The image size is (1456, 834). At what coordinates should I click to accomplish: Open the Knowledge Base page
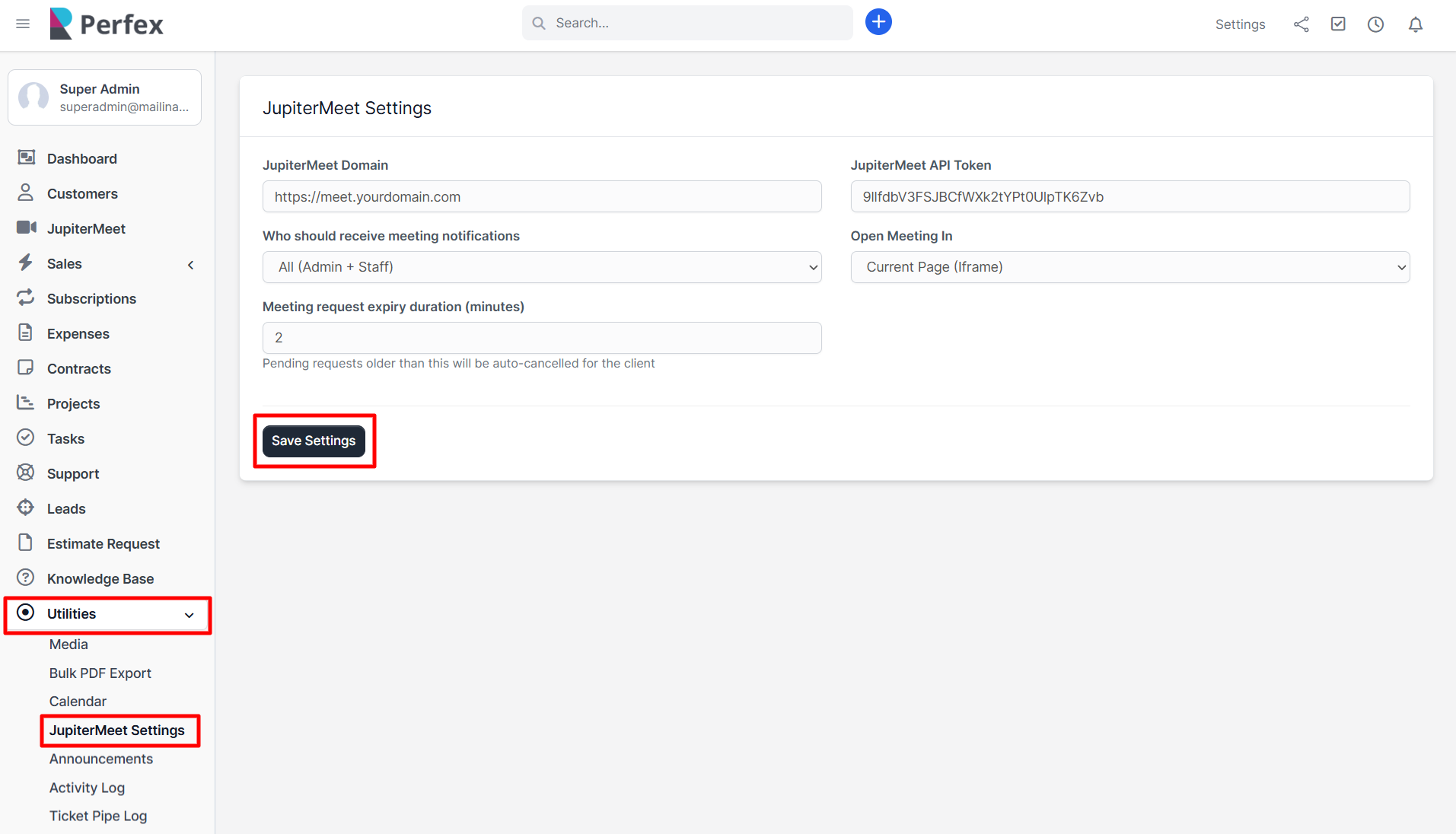point(100,579)
